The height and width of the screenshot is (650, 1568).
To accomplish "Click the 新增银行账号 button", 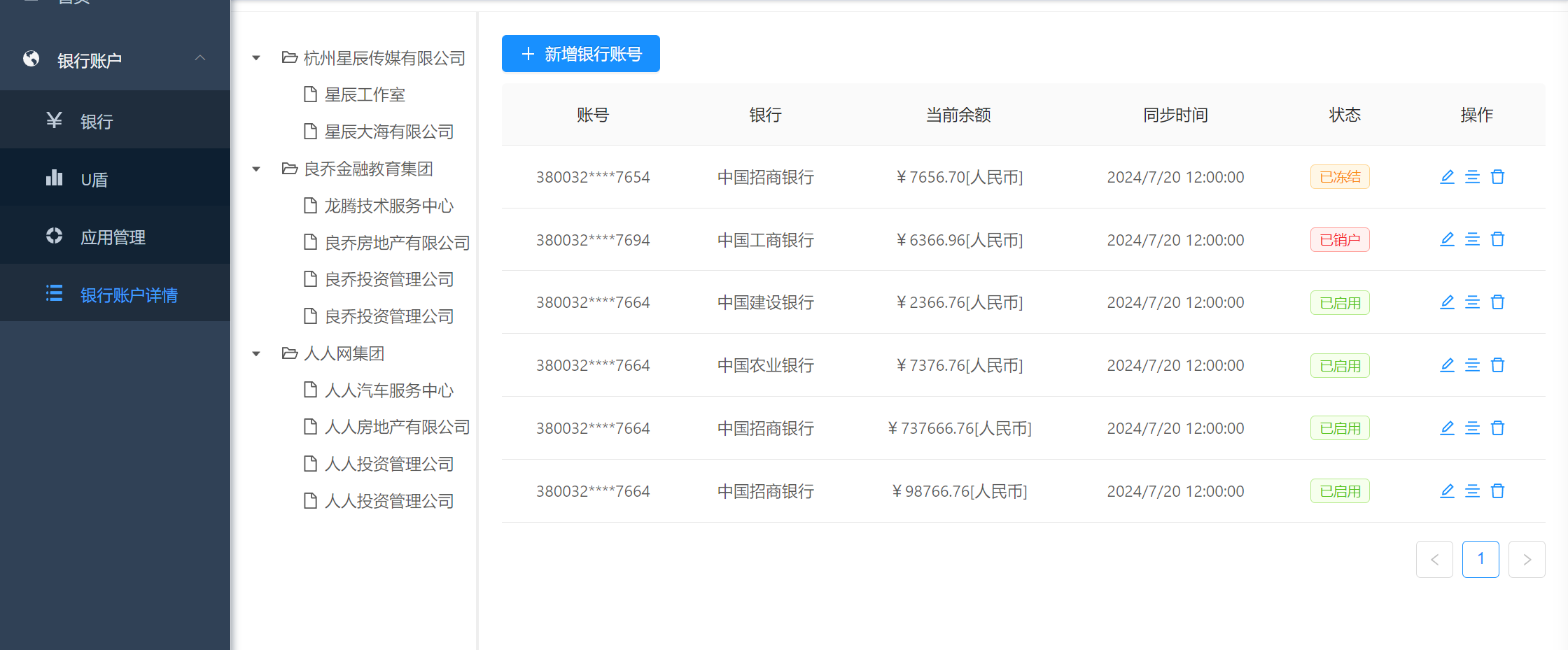I will (x=580, y=54).
